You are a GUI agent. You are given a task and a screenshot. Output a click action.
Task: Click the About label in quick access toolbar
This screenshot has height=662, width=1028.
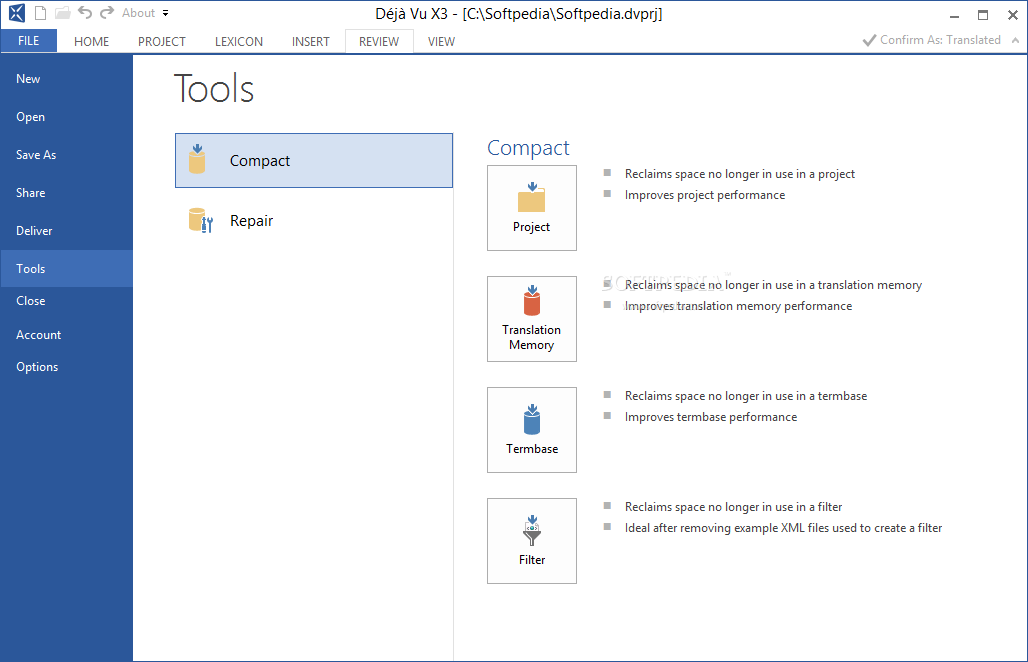tap(138, 12)
